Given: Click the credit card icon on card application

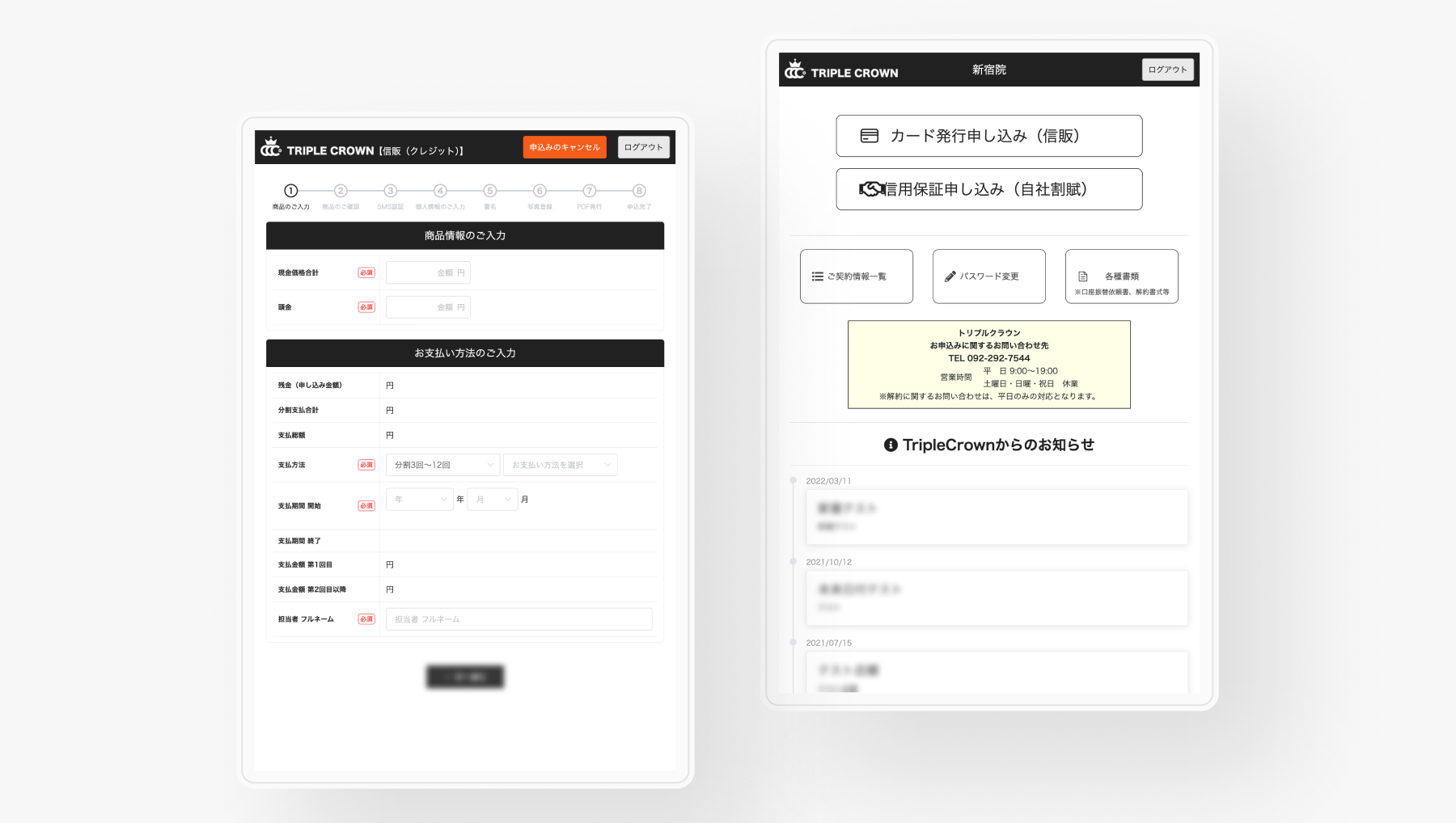Looking at the screenshot, I should (869, 136).
